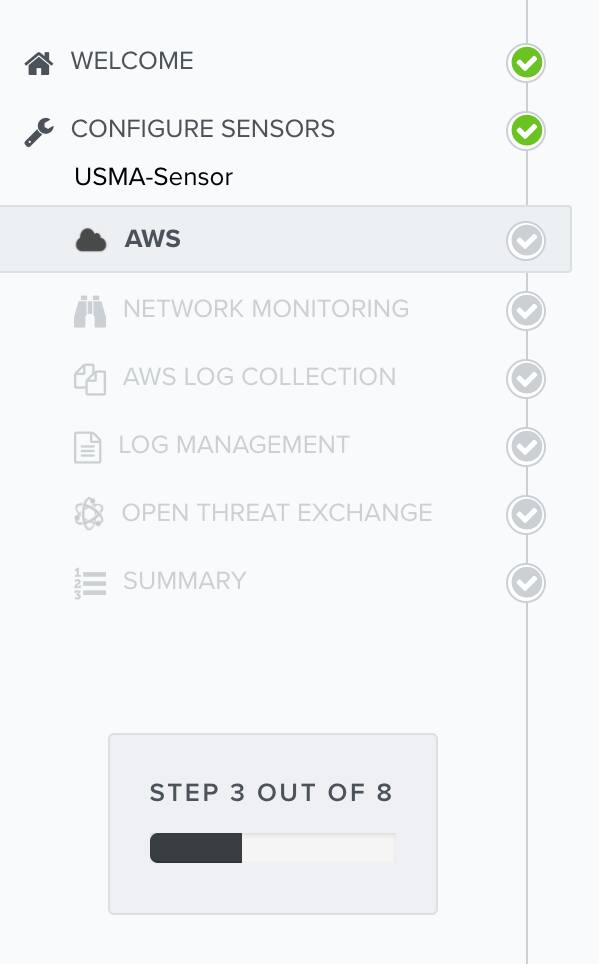Click the step progress bar

pos(272,848)
